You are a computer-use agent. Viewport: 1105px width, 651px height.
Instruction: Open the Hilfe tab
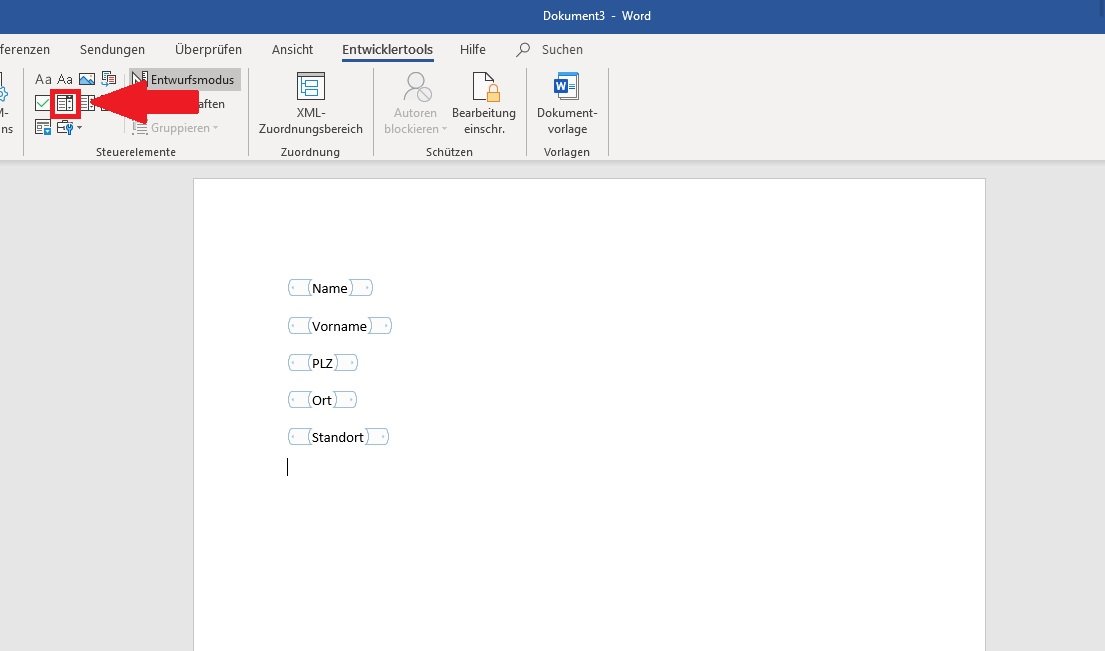[x=473, y=49]
